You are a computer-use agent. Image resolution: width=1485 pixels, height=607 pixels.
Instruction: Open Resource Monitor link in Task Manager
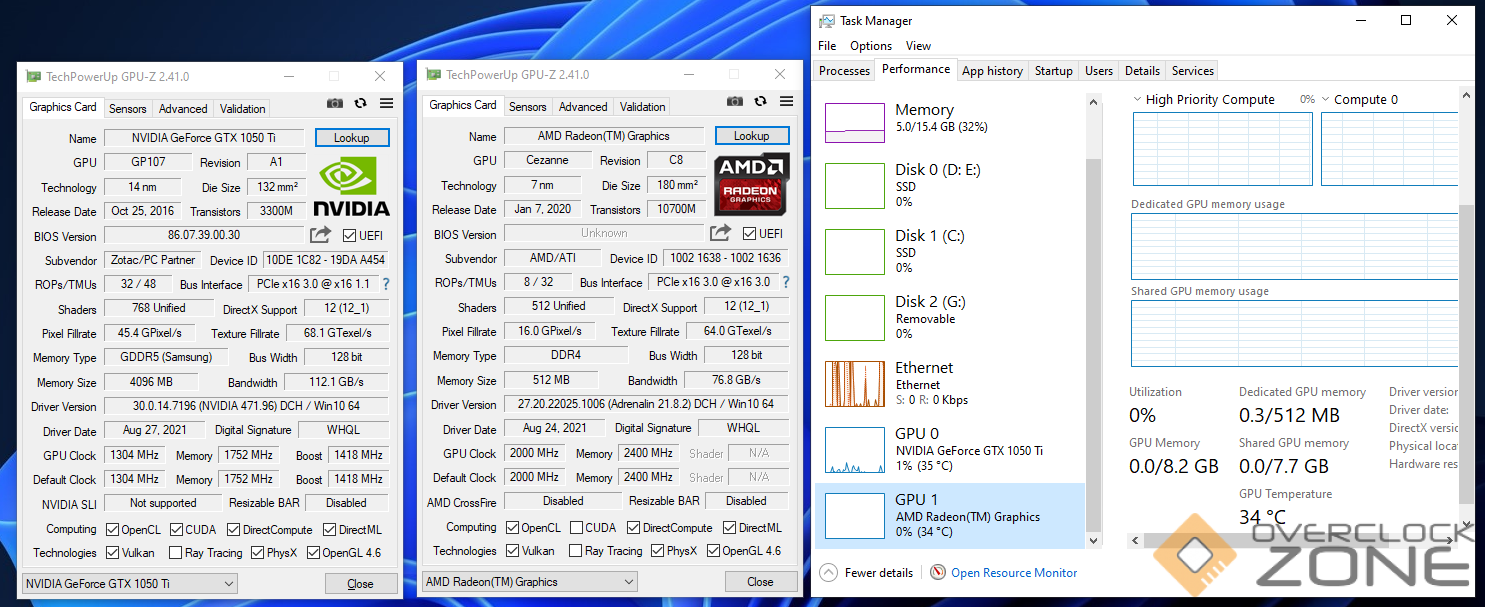1013,573
